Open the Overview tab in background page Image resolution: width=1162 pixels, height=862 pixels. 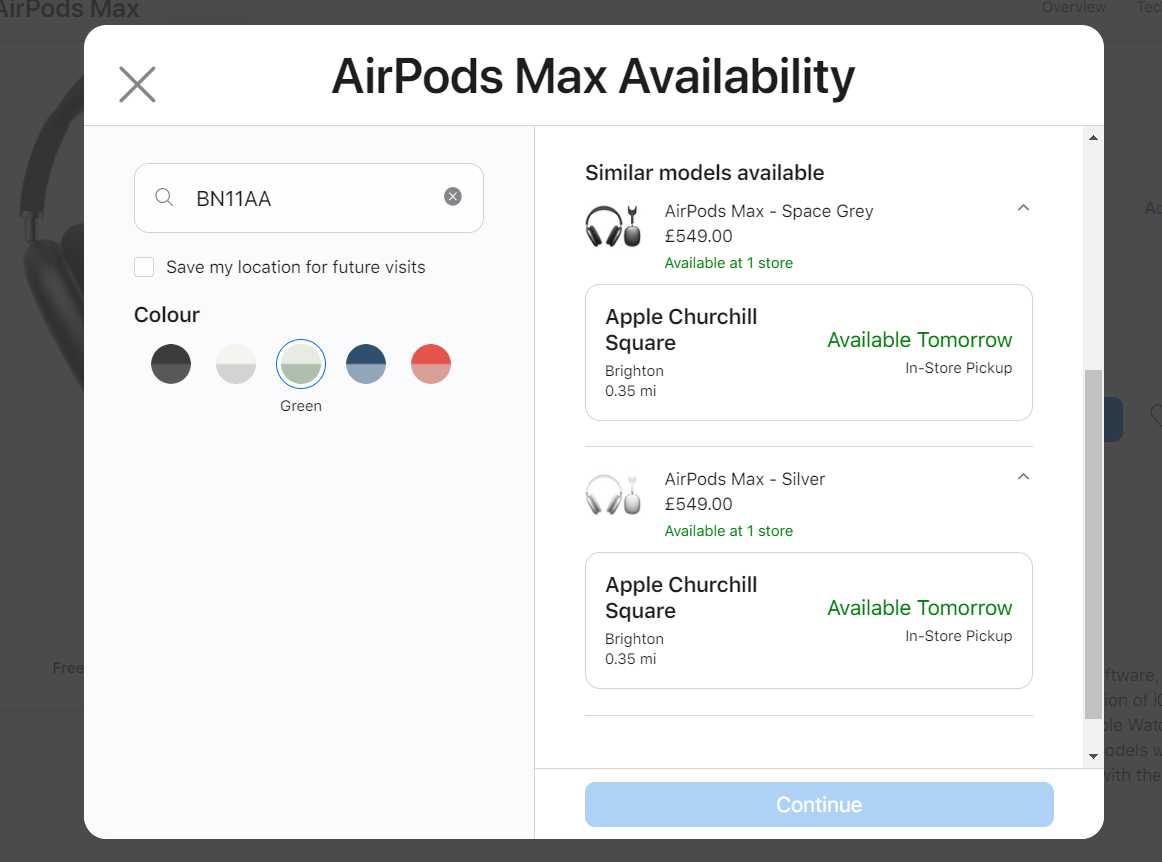[x=1073, y=7]
